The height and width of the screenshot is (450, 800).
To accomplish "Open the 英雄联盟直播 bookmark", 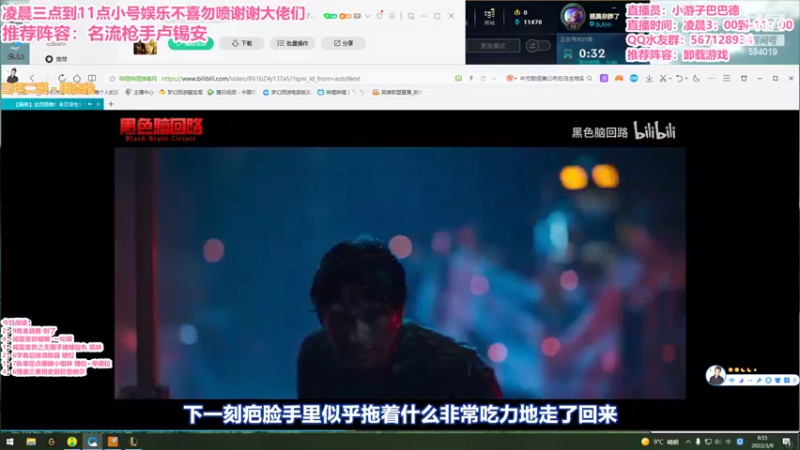I will pyautogui.click(x=397, y=92).
